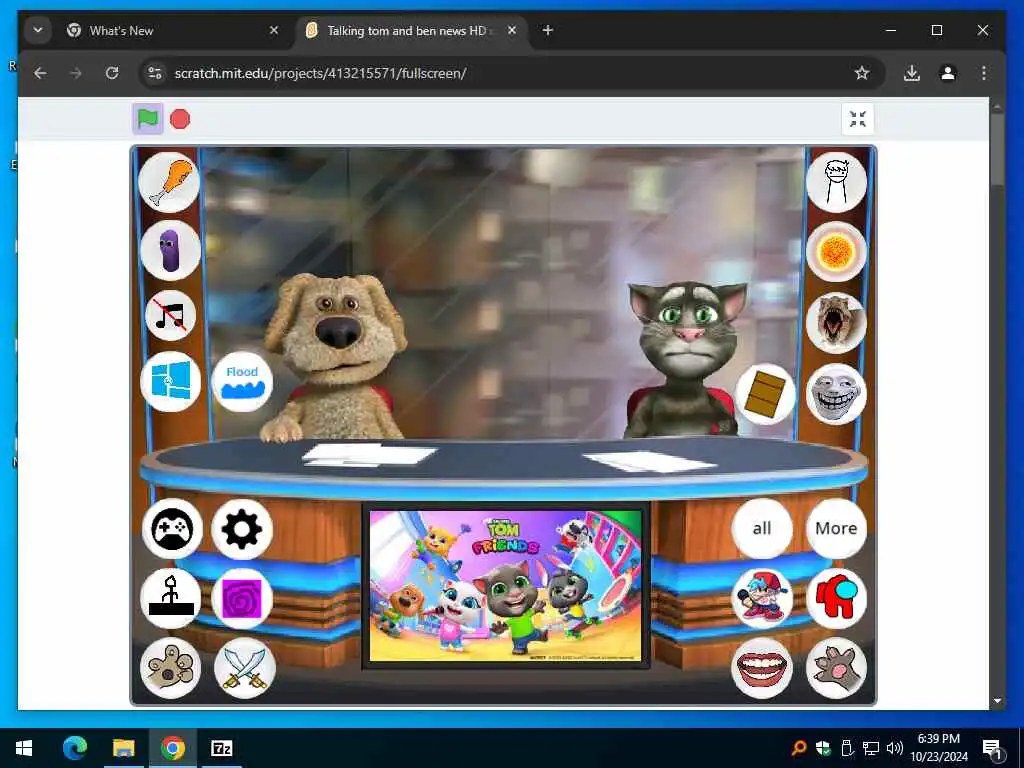The height and width of the screenshot is (768, 1024).
Task: Open Chrome three-dot menu
Action: (x=984, y=73)
